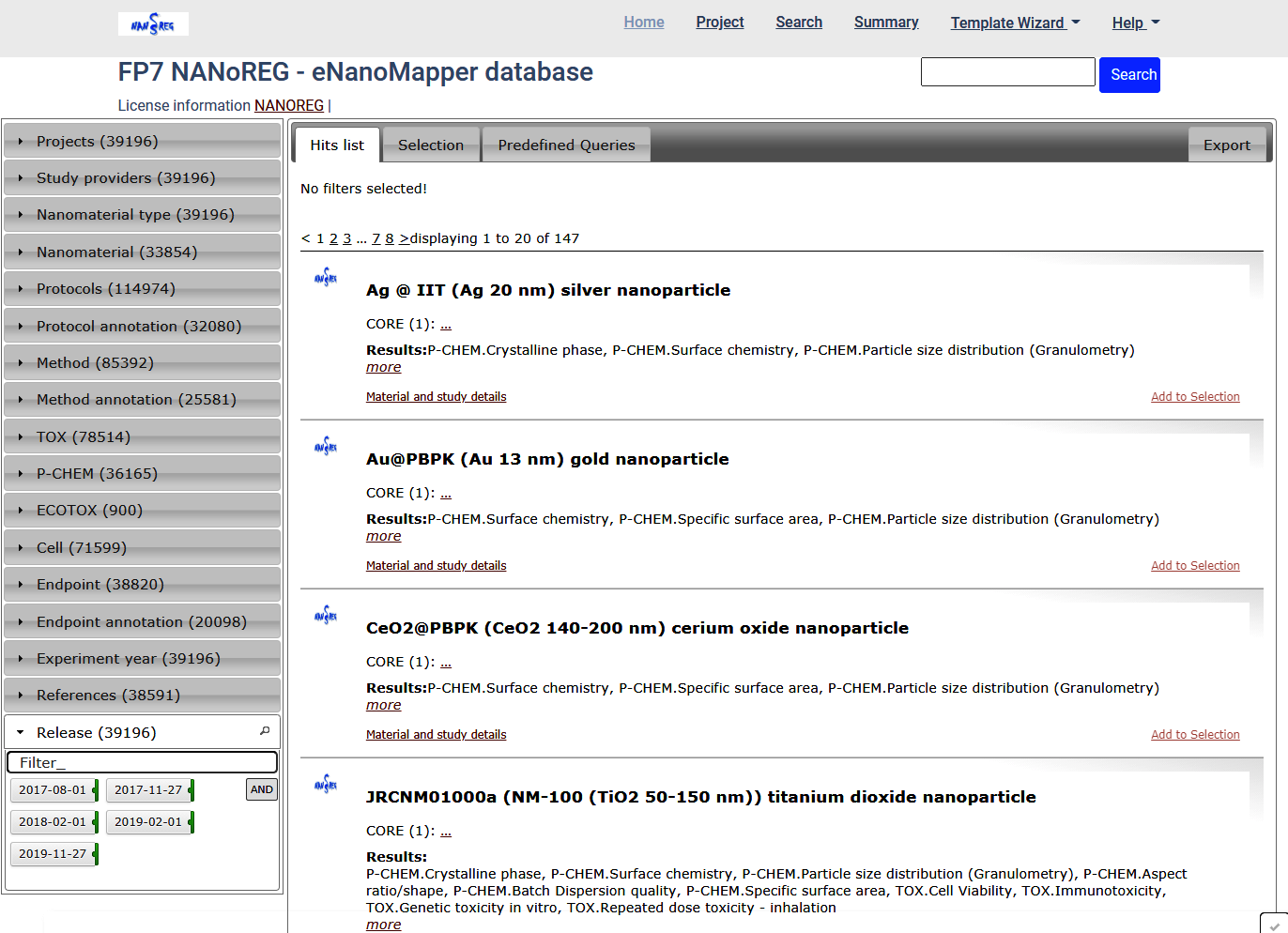This screenshot has height=933, width=1288.
Task: Go to next results page arrow
Action: pos(404,238)
